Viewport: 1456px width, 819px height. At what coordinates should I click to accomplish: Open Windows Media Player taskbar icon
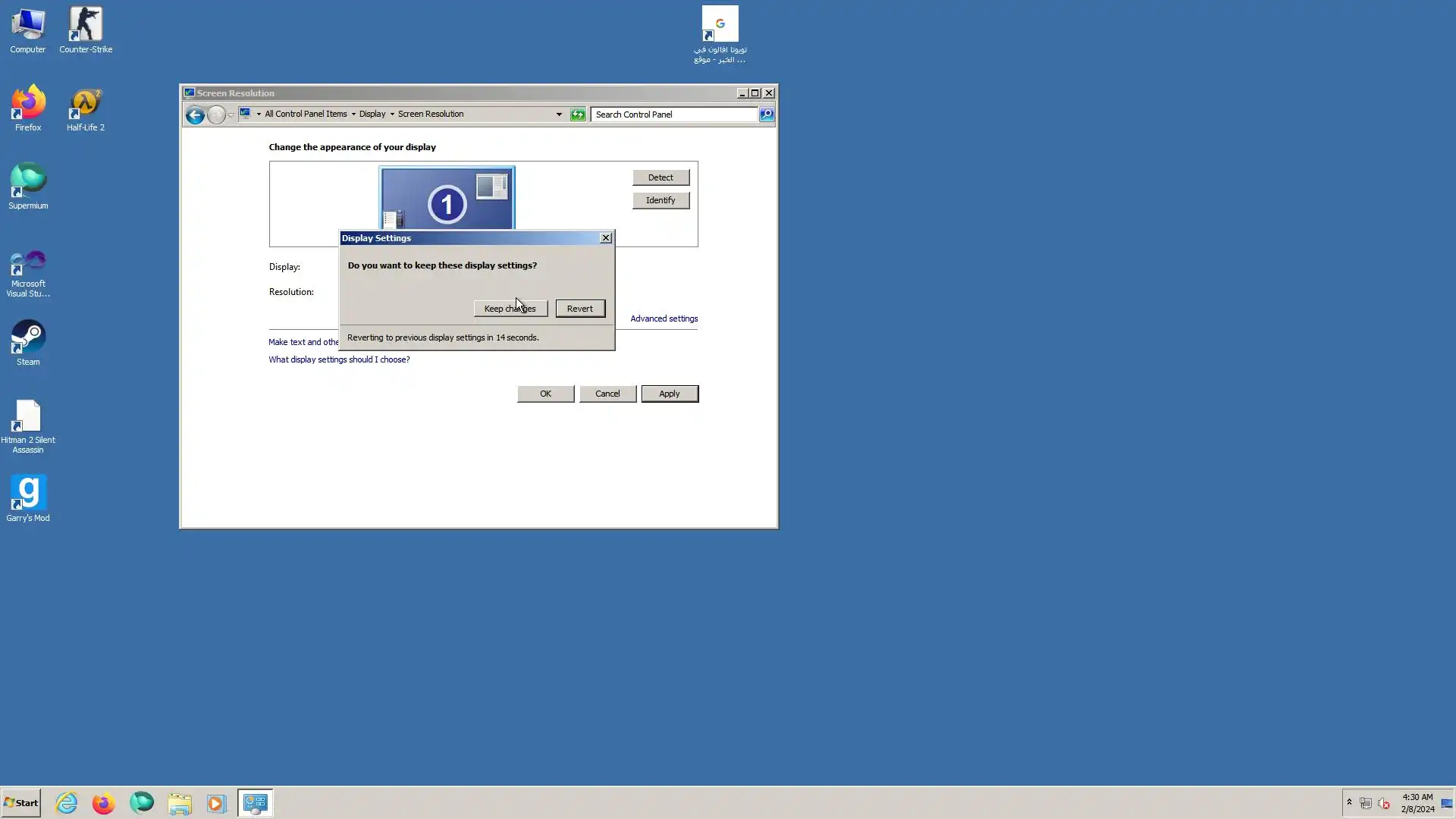(216, 803)
